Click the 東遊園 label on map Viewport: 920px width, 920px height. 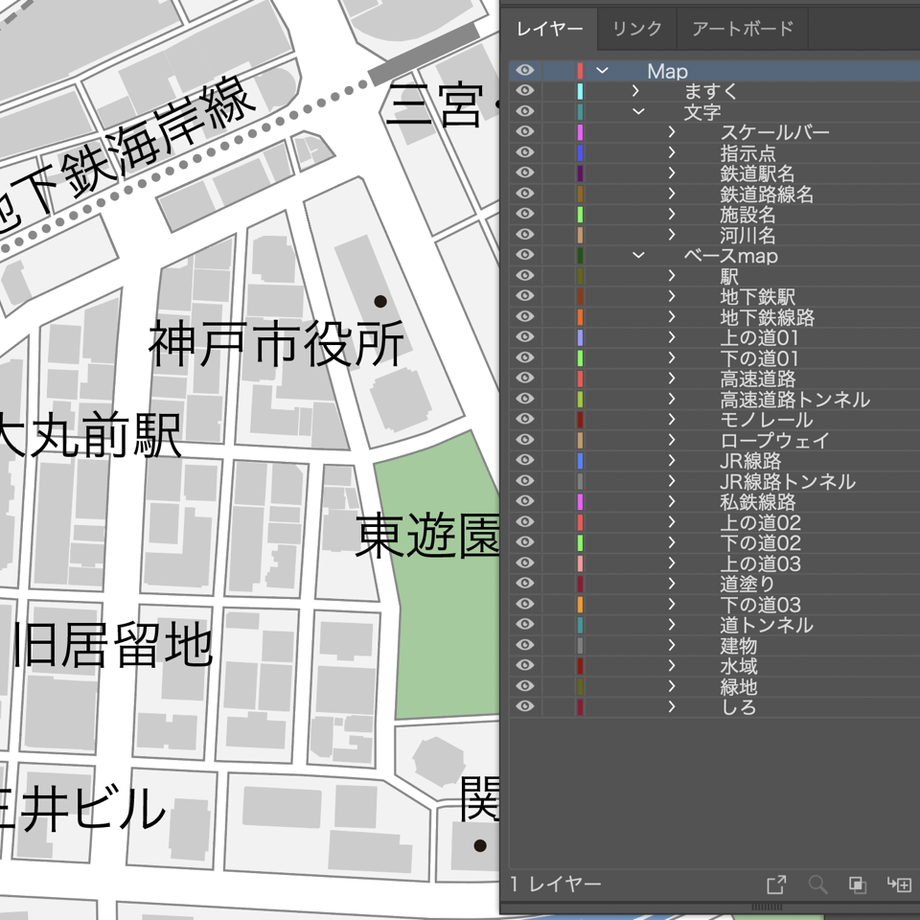coord(427,535)
